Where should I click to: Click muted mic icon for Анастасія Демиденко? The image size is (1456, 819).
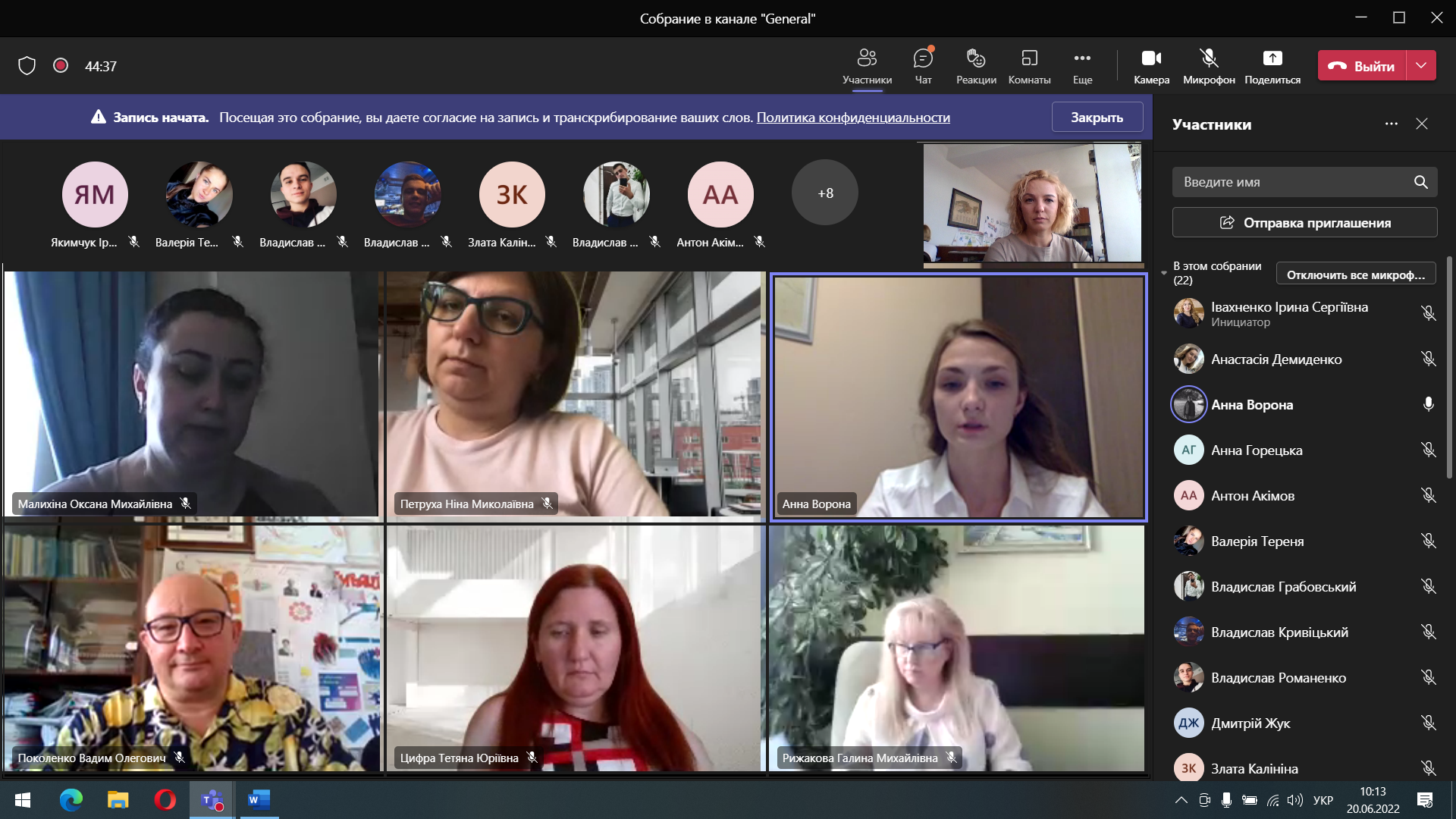1428,359
